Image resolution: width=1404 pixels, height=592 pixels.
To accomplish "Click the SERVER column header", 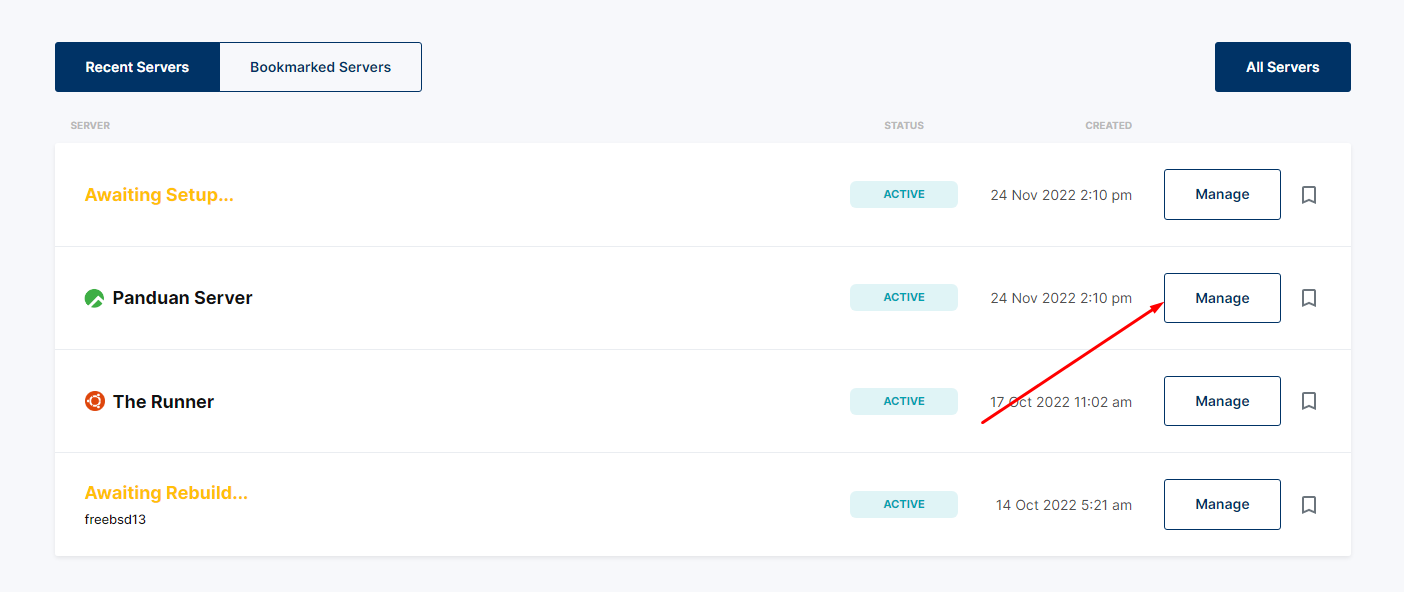I will (x=90, y=125).
